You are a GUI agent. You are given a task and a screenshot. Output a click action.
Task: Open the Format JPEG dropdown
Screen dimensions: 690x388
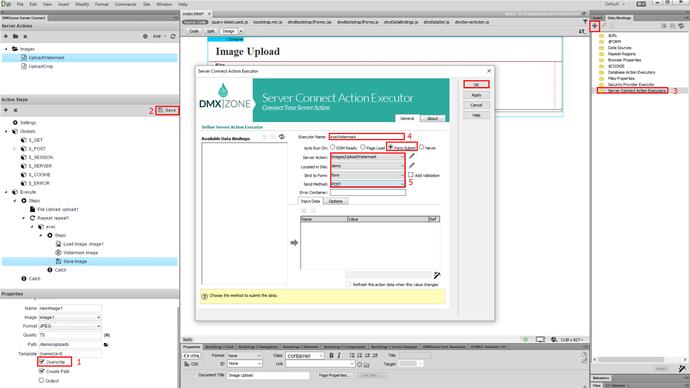pos(70,326)
